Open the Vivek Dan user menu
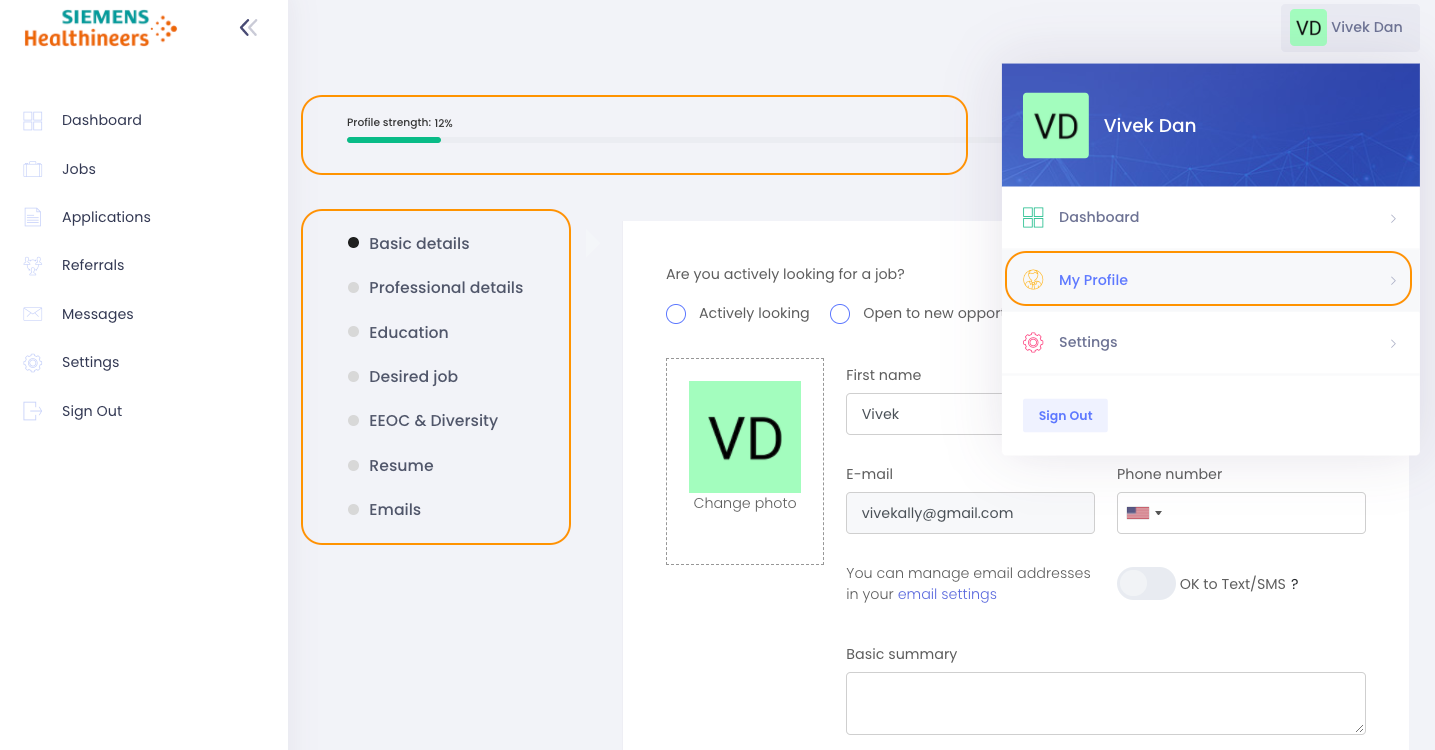The image size is (1435, 750). (1349, 28)
